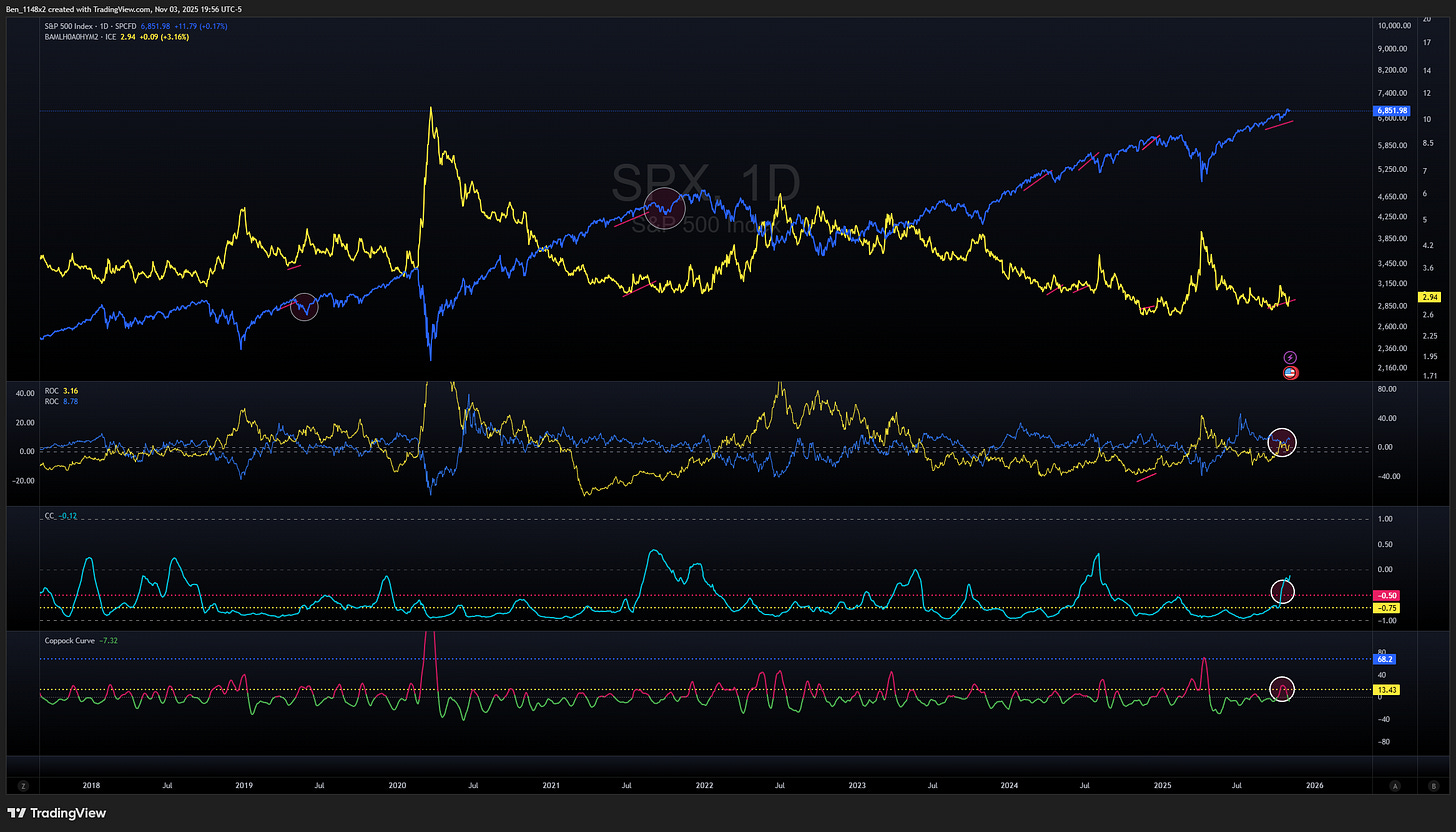Click the blue 6,851.98 price tag
Image resolution: width=1456 pixels, height=832 pixels.
click(1393, 110)
